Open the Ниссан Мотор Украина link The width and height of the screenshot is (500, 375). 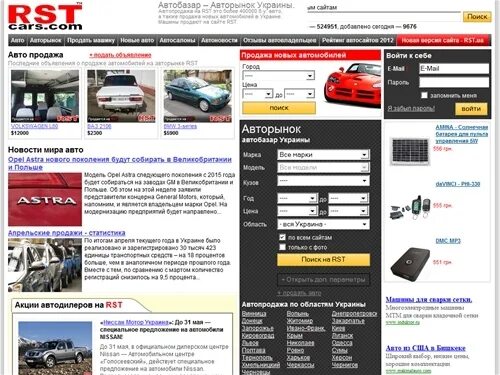(136, 322)
